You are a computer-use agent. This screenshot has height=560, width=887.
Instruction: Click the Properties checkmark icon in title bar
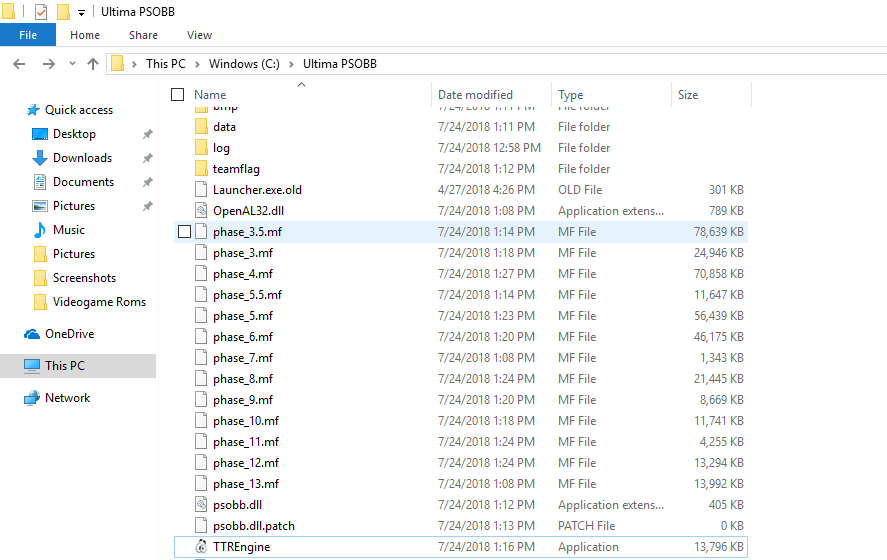(x=41, y=11)
